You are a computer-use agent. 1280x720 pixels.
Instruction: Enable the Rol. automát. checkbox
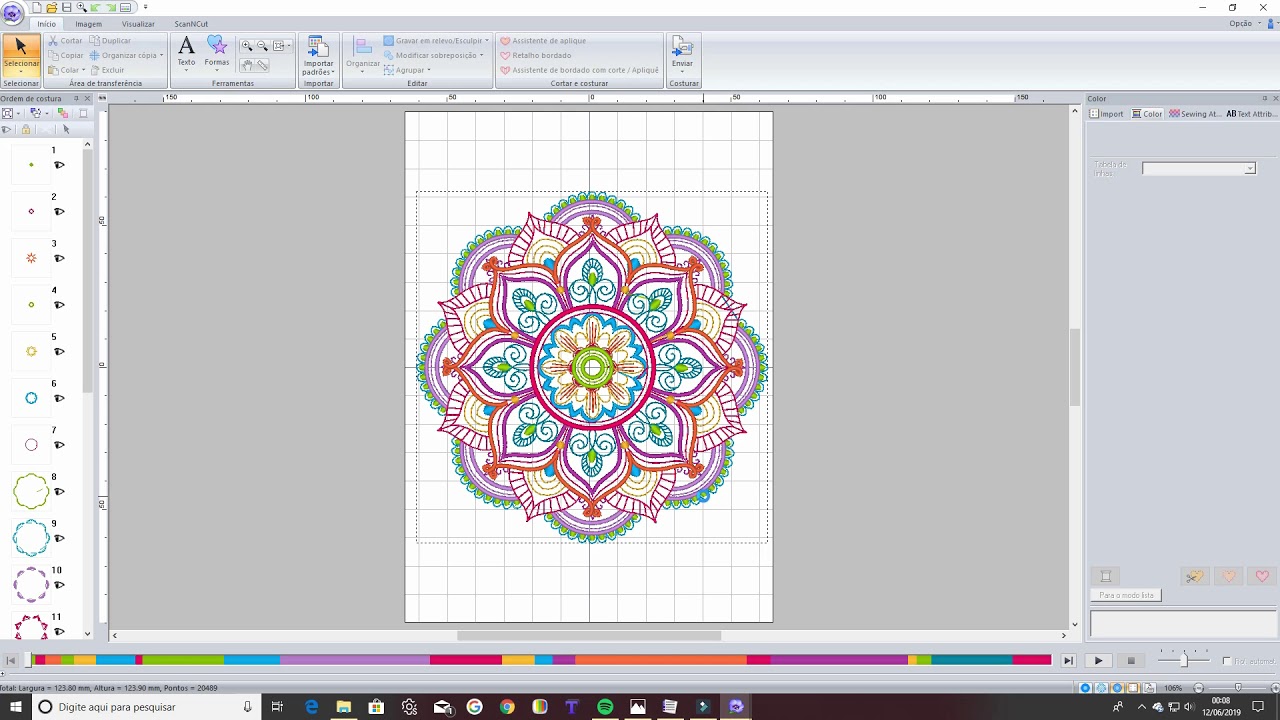[1227, 661]
